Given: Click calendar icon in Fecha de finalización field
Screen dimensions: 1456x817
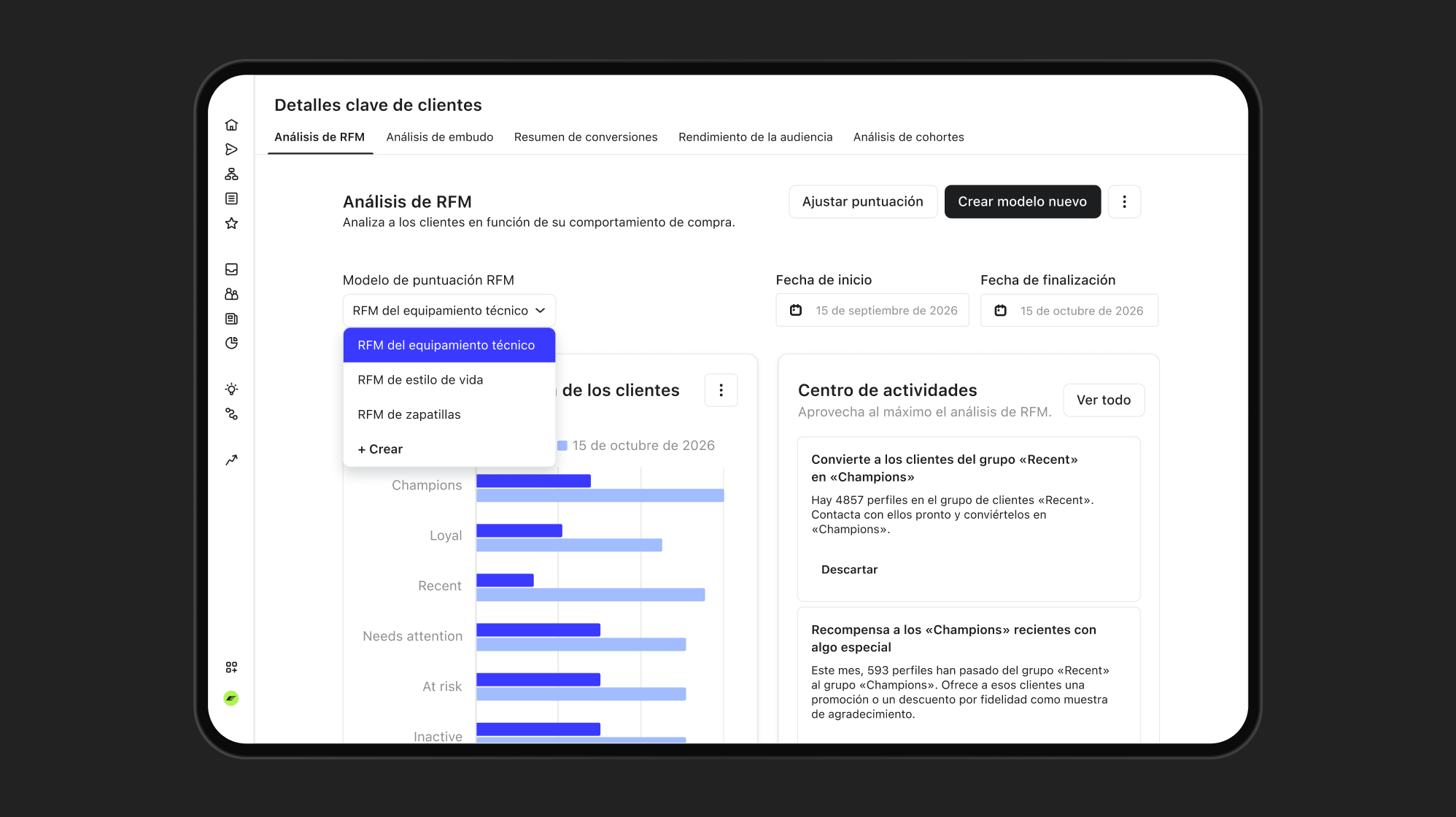Looking at the screenshot, I should pos(1001,311).
